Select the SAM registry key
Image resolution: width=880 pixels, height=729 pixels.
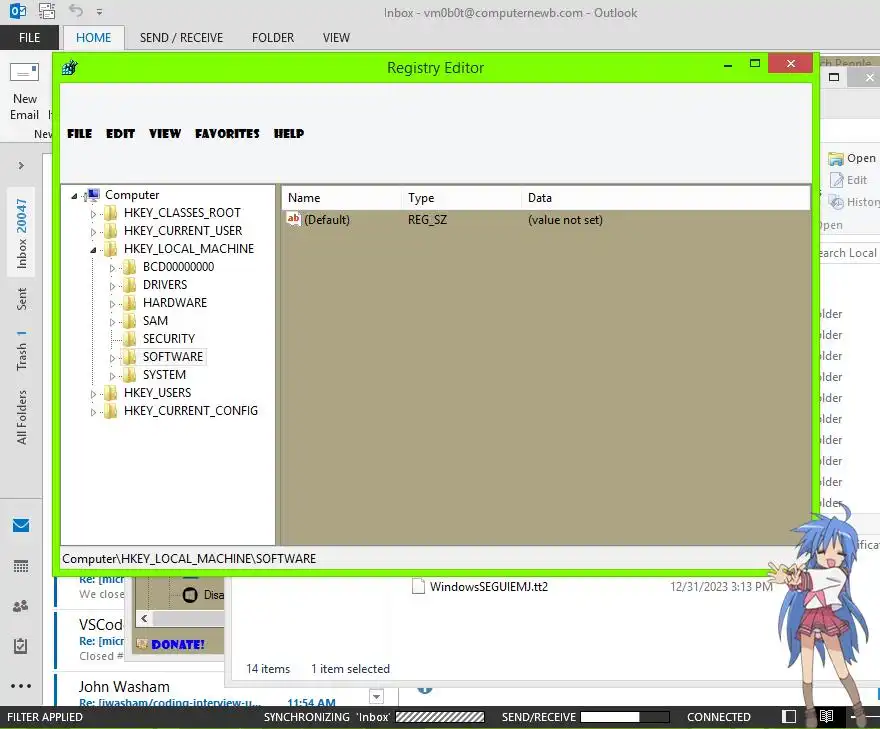(155, 320)
